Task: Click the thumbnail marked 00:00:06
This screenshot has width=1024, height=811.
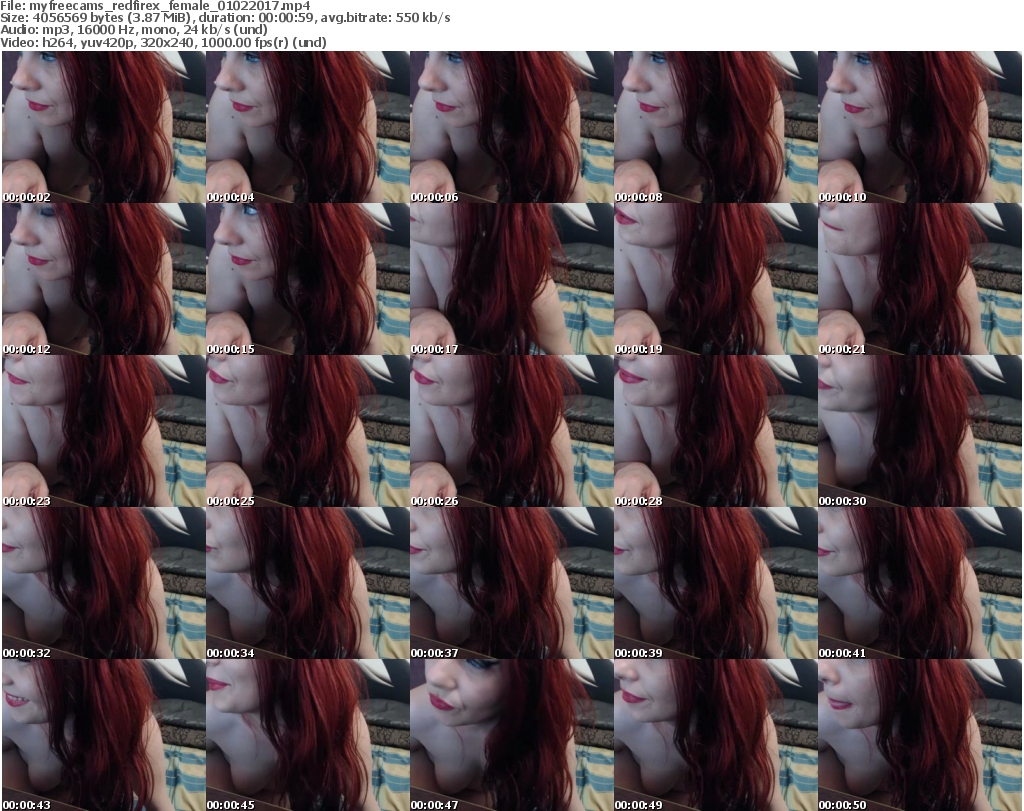Action: pyautogui.click(x=511, y=127)
